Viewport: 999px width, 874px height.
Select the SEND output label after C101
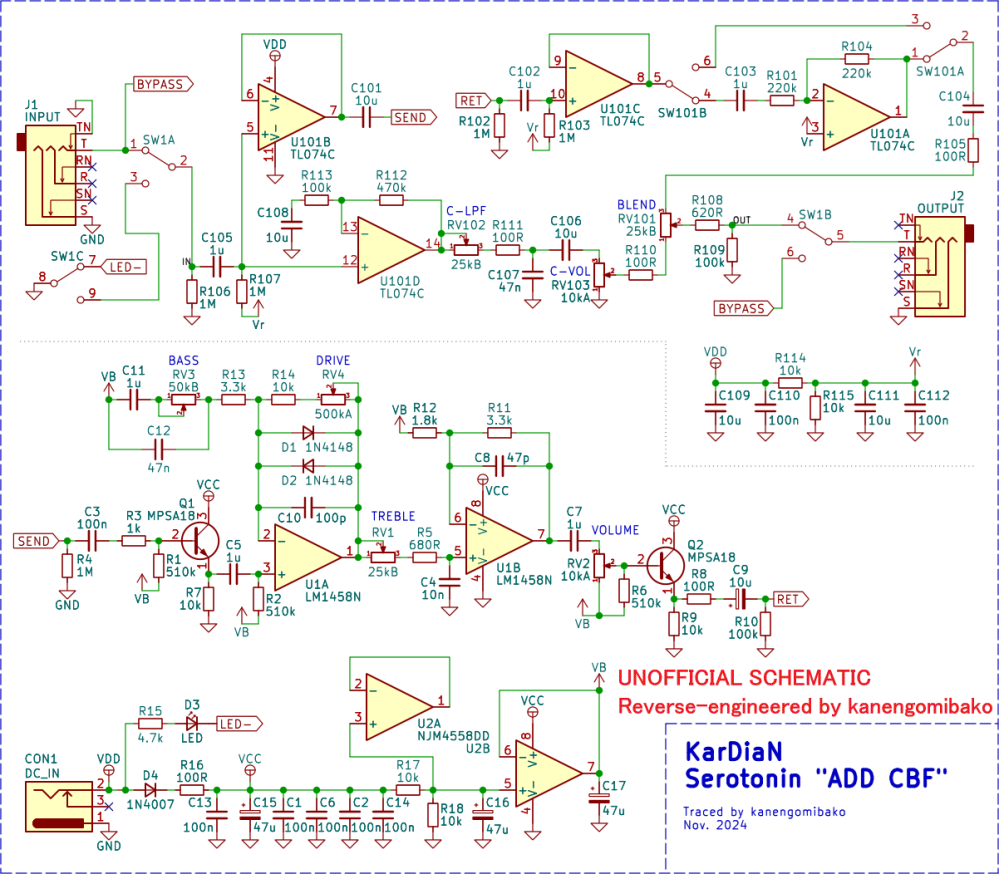tap(413, 117)
